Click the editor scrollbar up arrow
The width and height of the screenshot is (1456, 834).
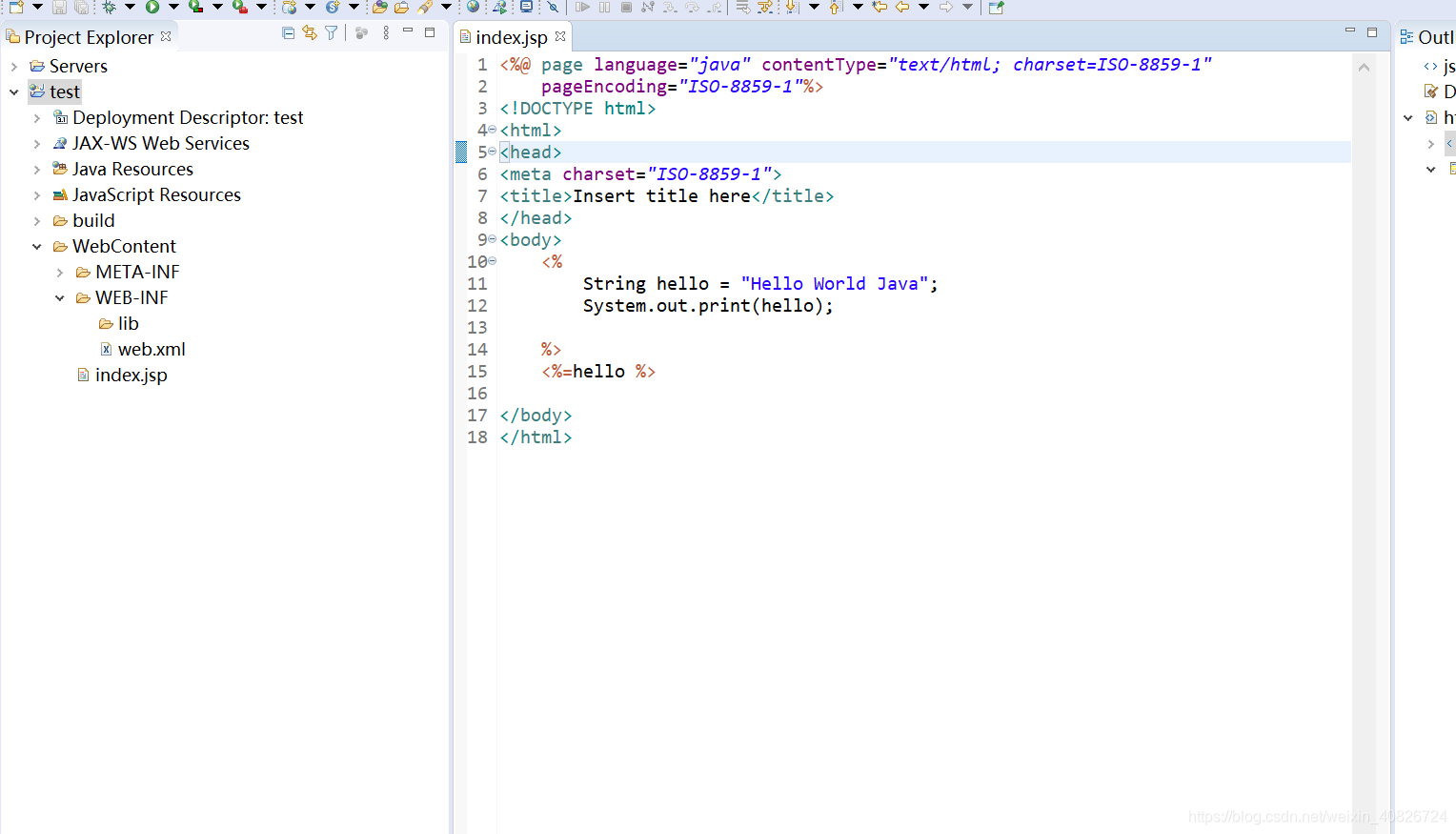pyautogui.click(x=1364, y=68)
